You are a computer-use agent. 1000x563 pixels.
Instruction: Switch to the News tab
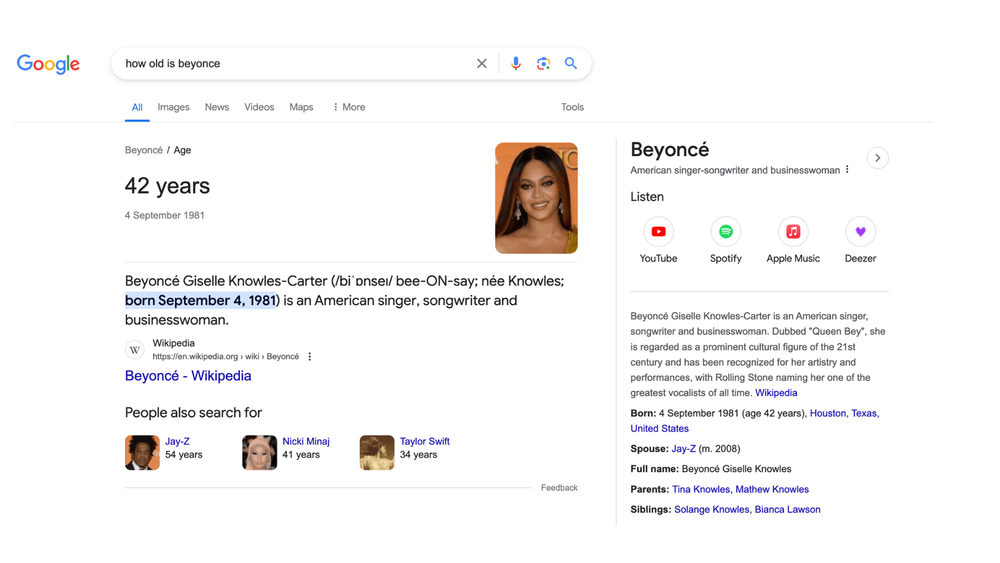217,107
